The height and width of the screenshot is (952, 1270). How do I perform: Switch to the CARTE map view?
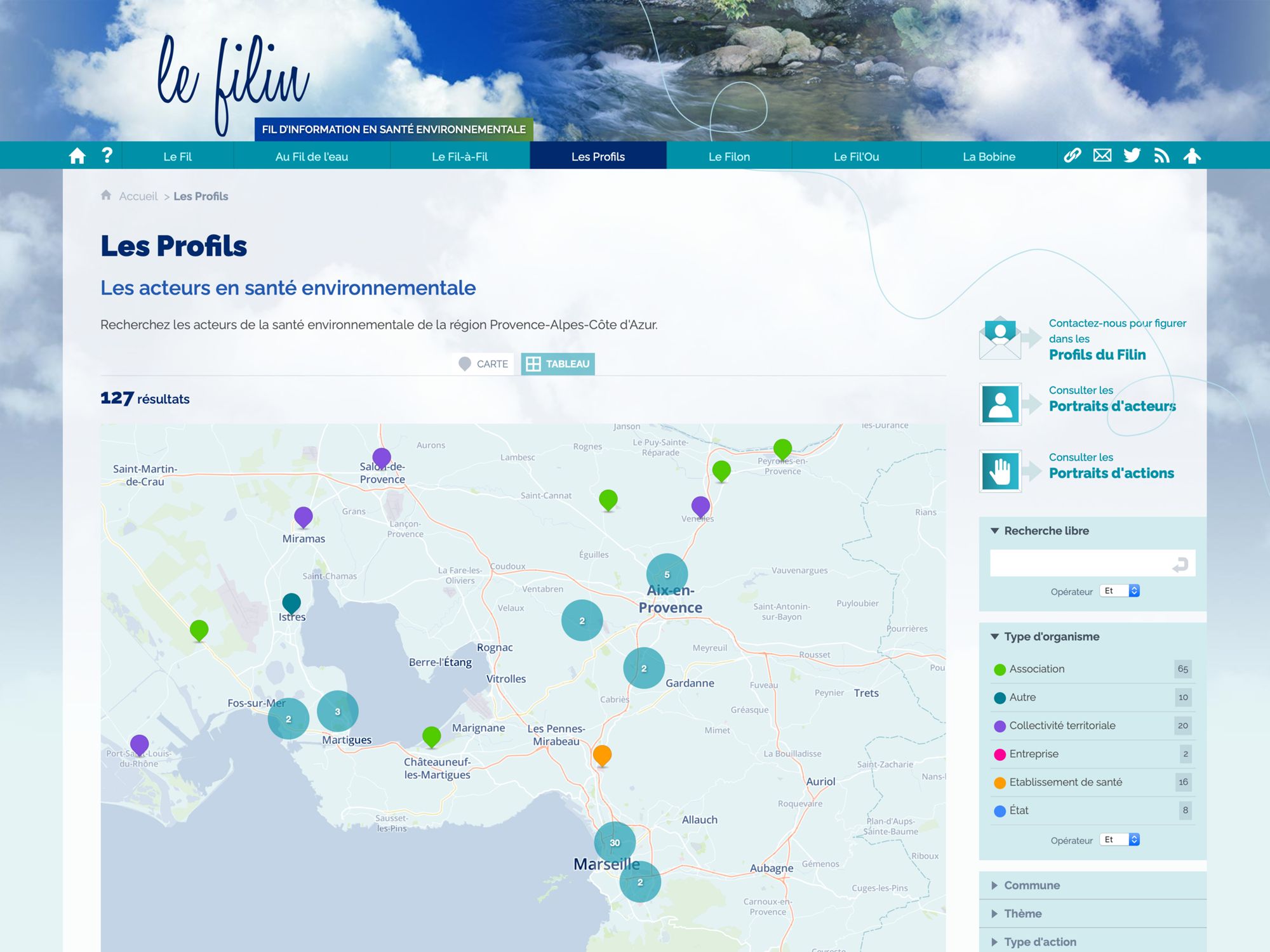pyautogui.click(x=484, y=364)
